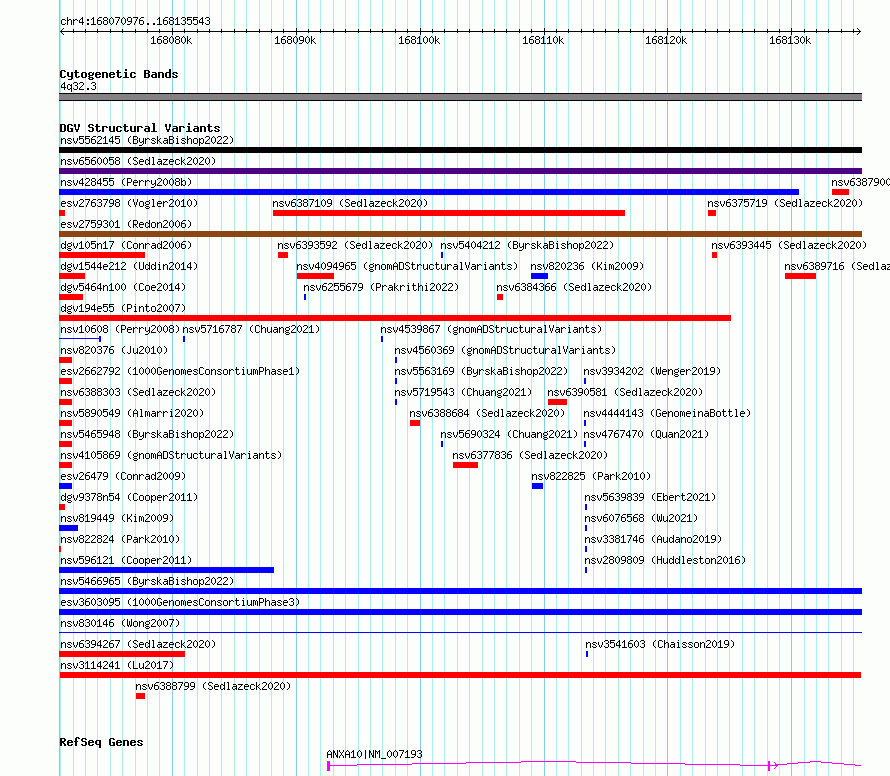890x776 pixels.
Task: Click nsv3381746 (Audano2019) label
Action: pyautogui.click(x=653, y=539)
